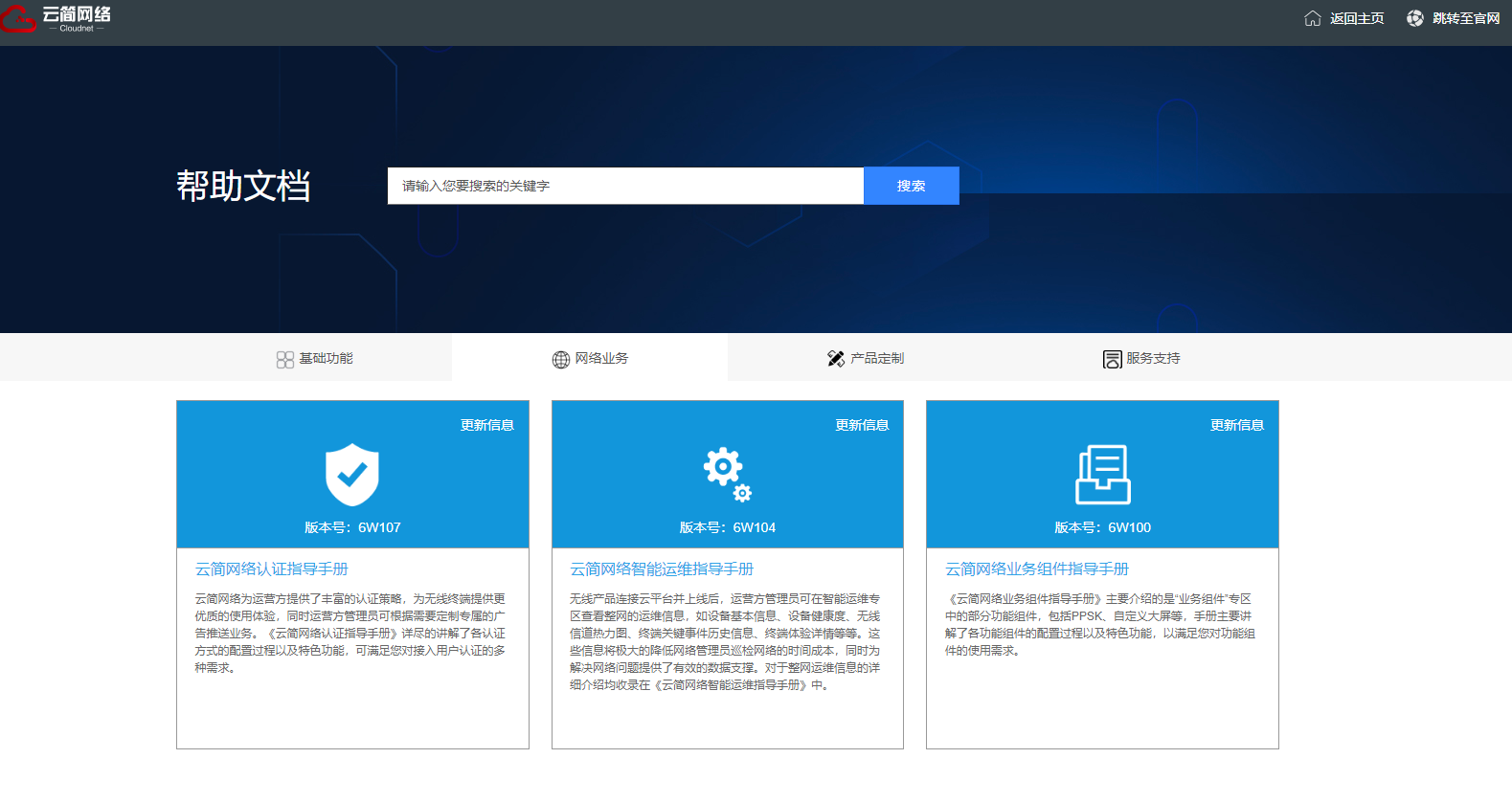Open 更新信息 on the 6W107 card

(487, 425)
